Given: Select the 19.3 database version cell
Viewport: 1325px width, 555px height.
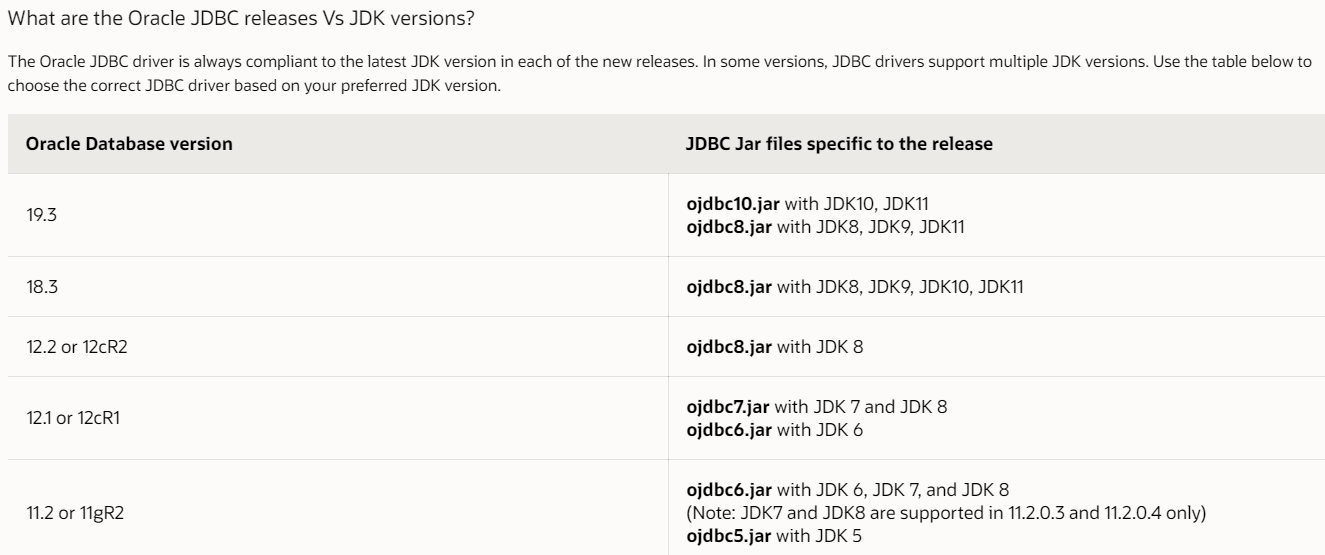Looking at the screenshot, I should click(x=40, y=215).
